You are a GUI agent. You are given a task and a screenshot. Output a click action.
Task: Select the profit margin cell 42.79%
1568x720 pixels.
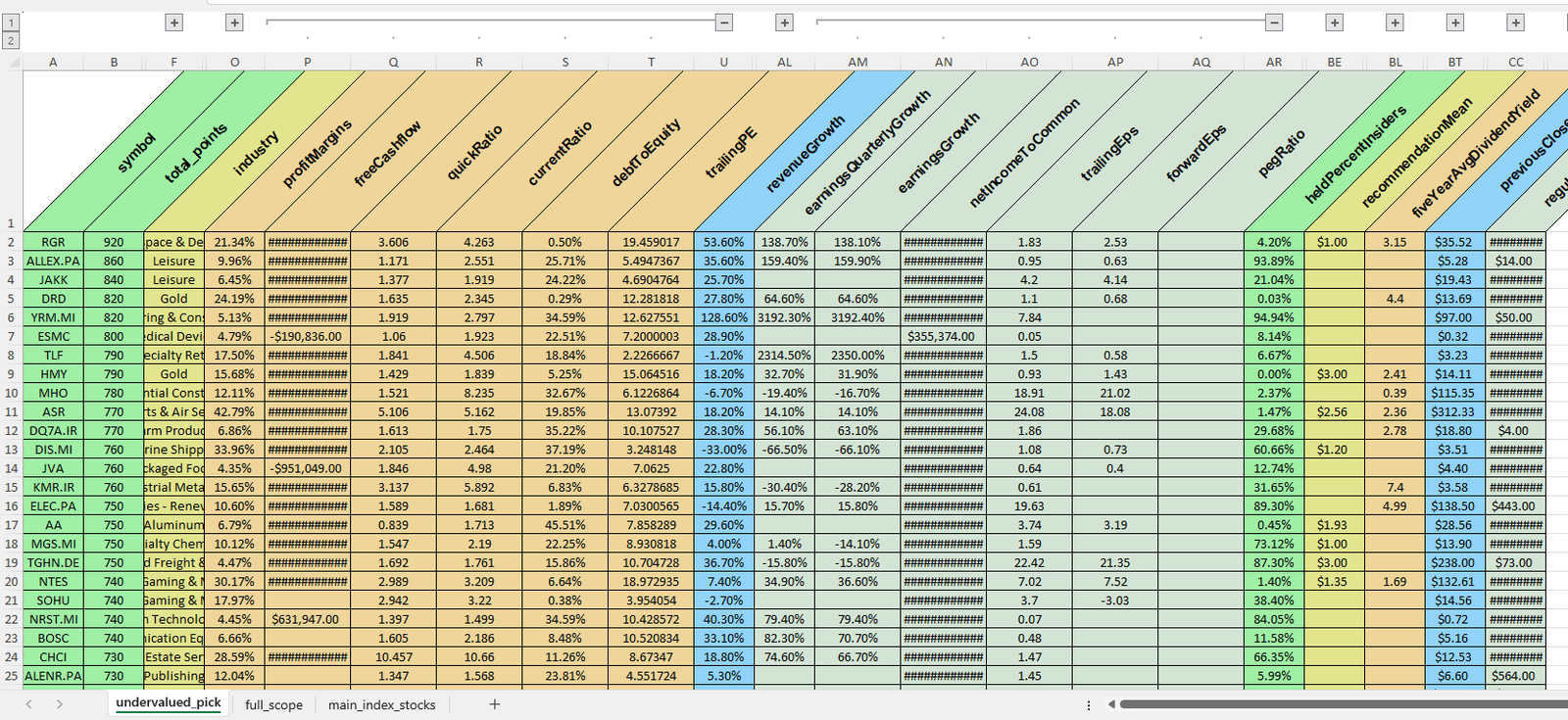coord(234,412)
